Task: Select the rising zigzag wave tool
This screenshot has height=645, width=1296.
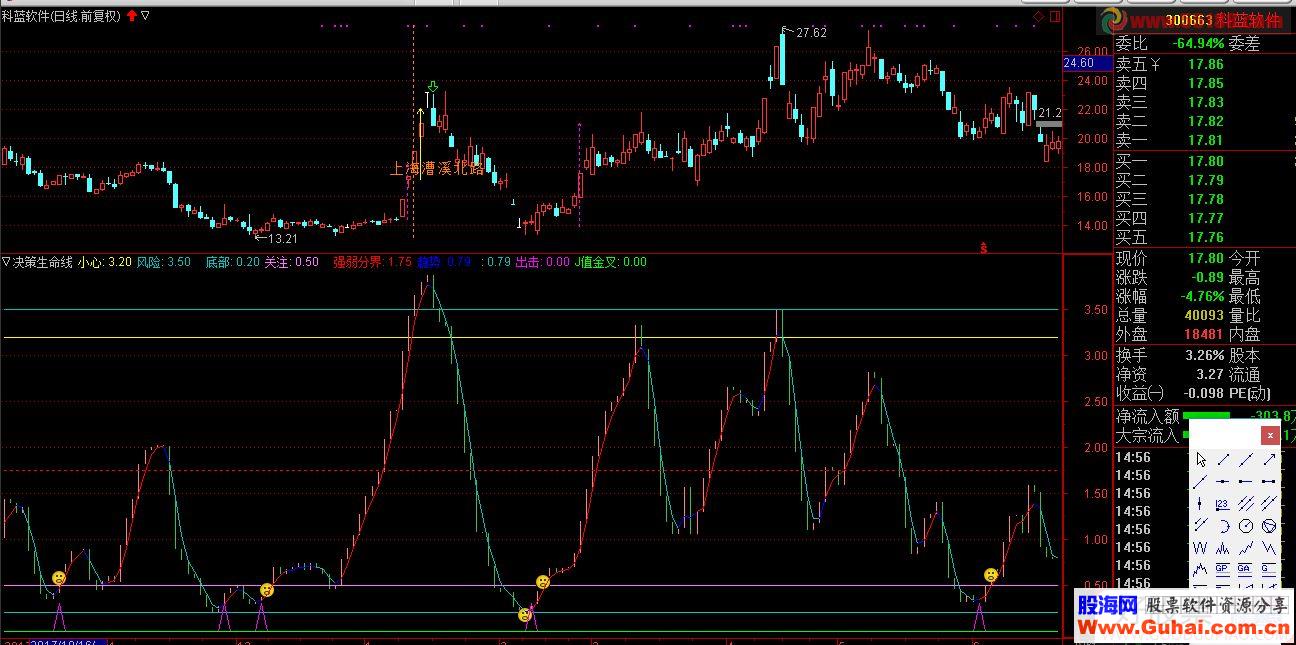Action: [1245, 547]
